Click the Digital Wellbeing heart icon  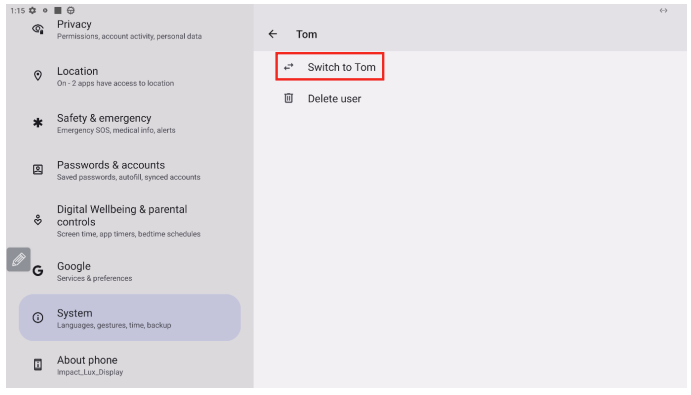point(38,220)
